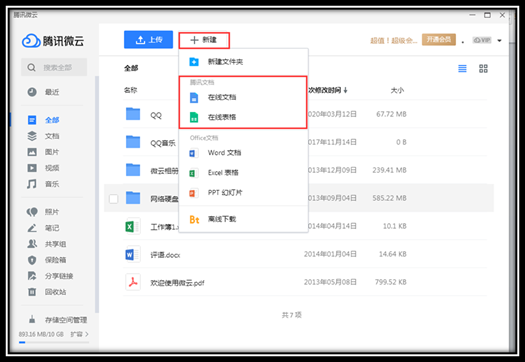Click the Word icon for 评语.docx
525x362 pixels.
tap(133, 255)
